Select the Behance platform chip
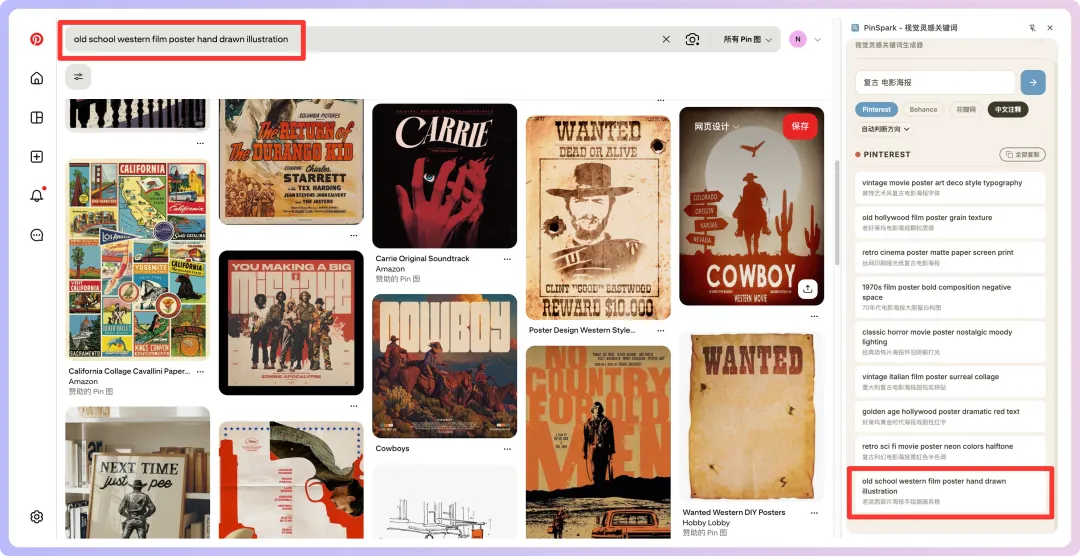 click(x=923, y=109)
